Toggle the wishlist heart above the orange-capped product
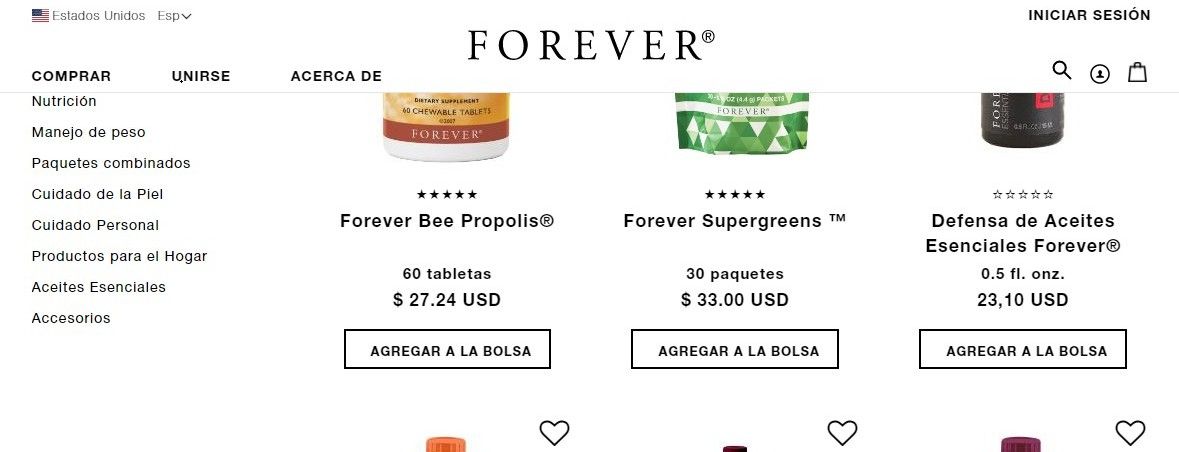This screenshot has width=1179, height=452. coord(554,432)
